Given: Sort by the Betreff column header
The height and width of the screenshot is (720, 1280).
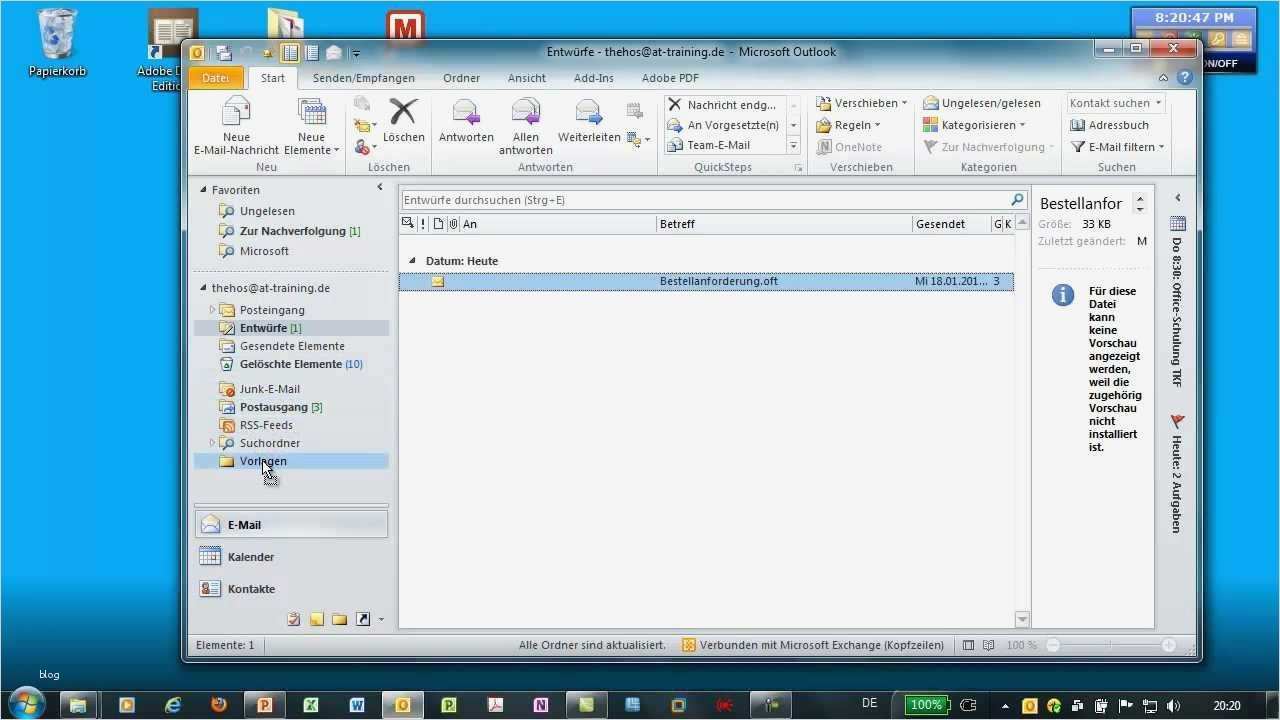Looking at the screenshot, I should click(784, 224).
